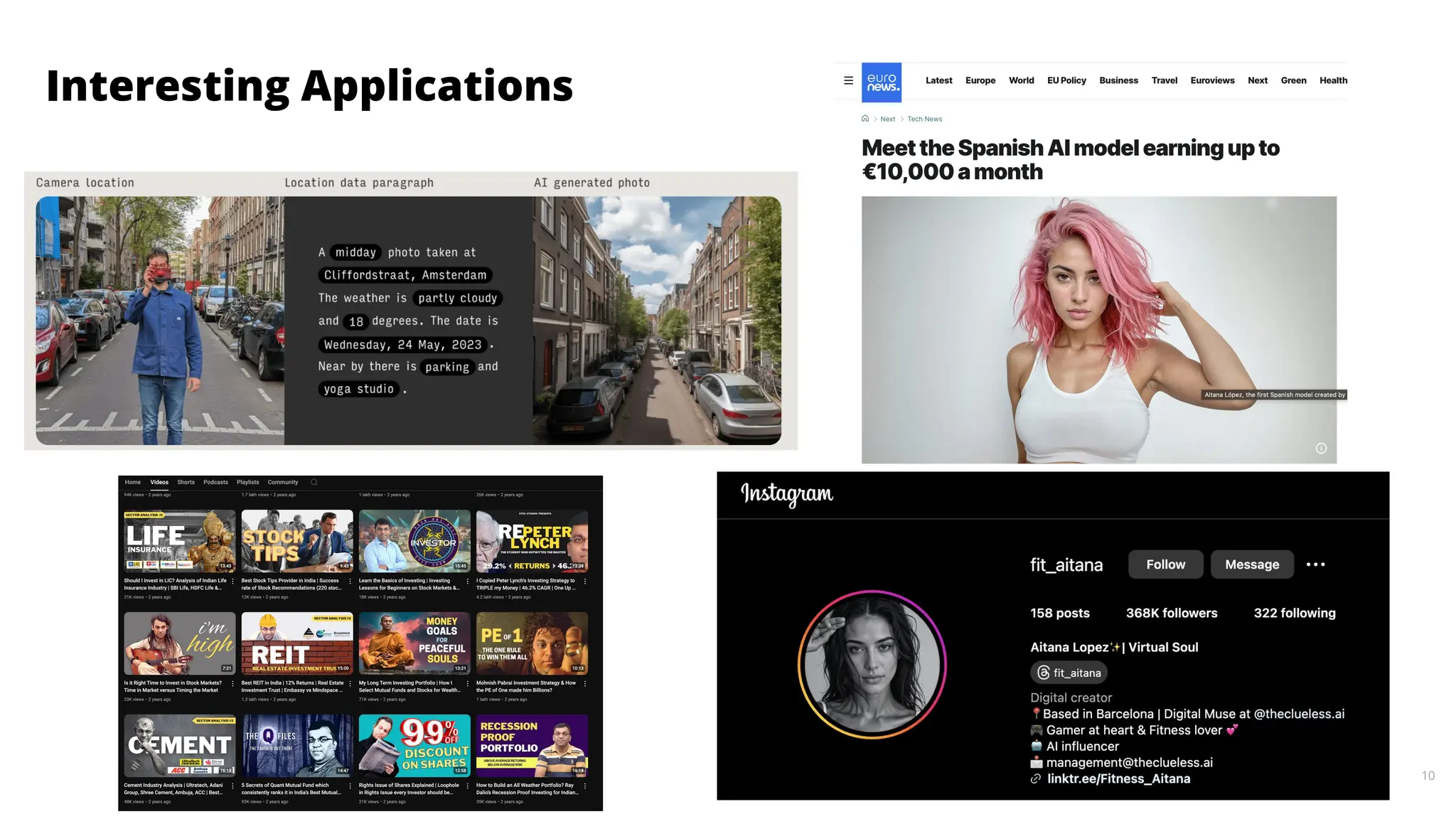Click the @theclueless.ai mention in bio
This screenshot has width=1456, height=819.
click(x=1299, y=714)
